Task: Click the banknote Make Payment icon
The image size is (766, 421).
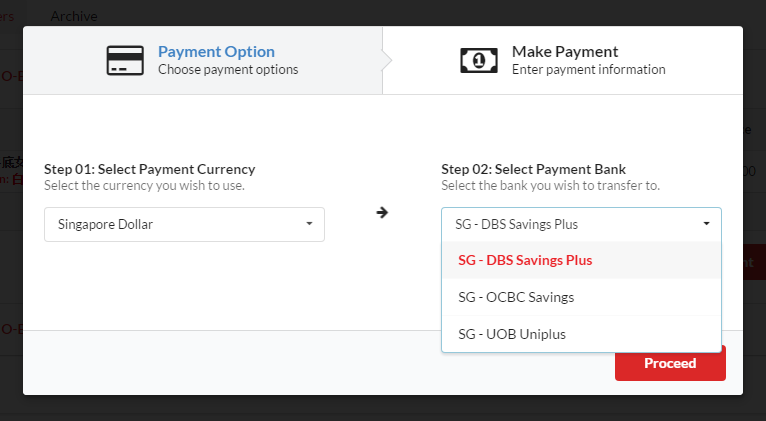Action: tap(479, 61)
